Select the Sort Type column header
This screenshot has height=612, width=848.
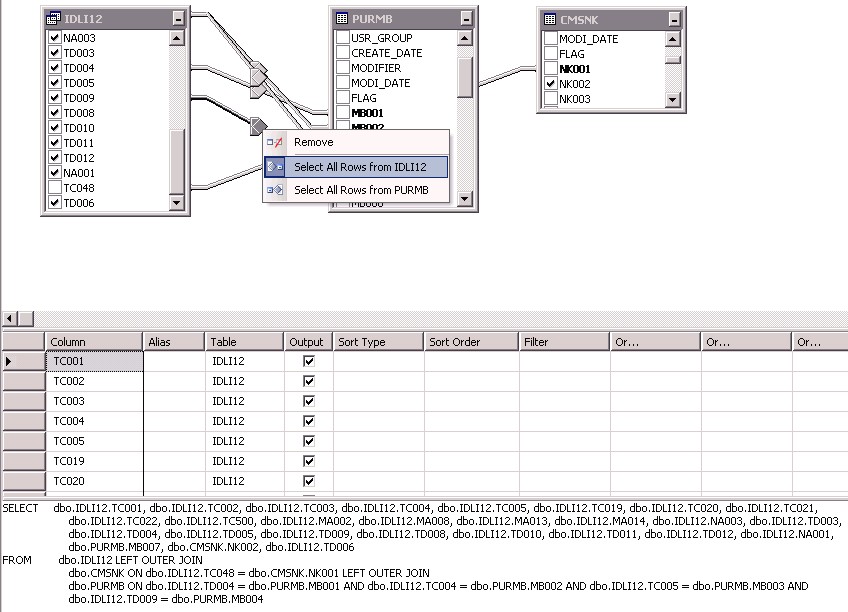(378, 342)
